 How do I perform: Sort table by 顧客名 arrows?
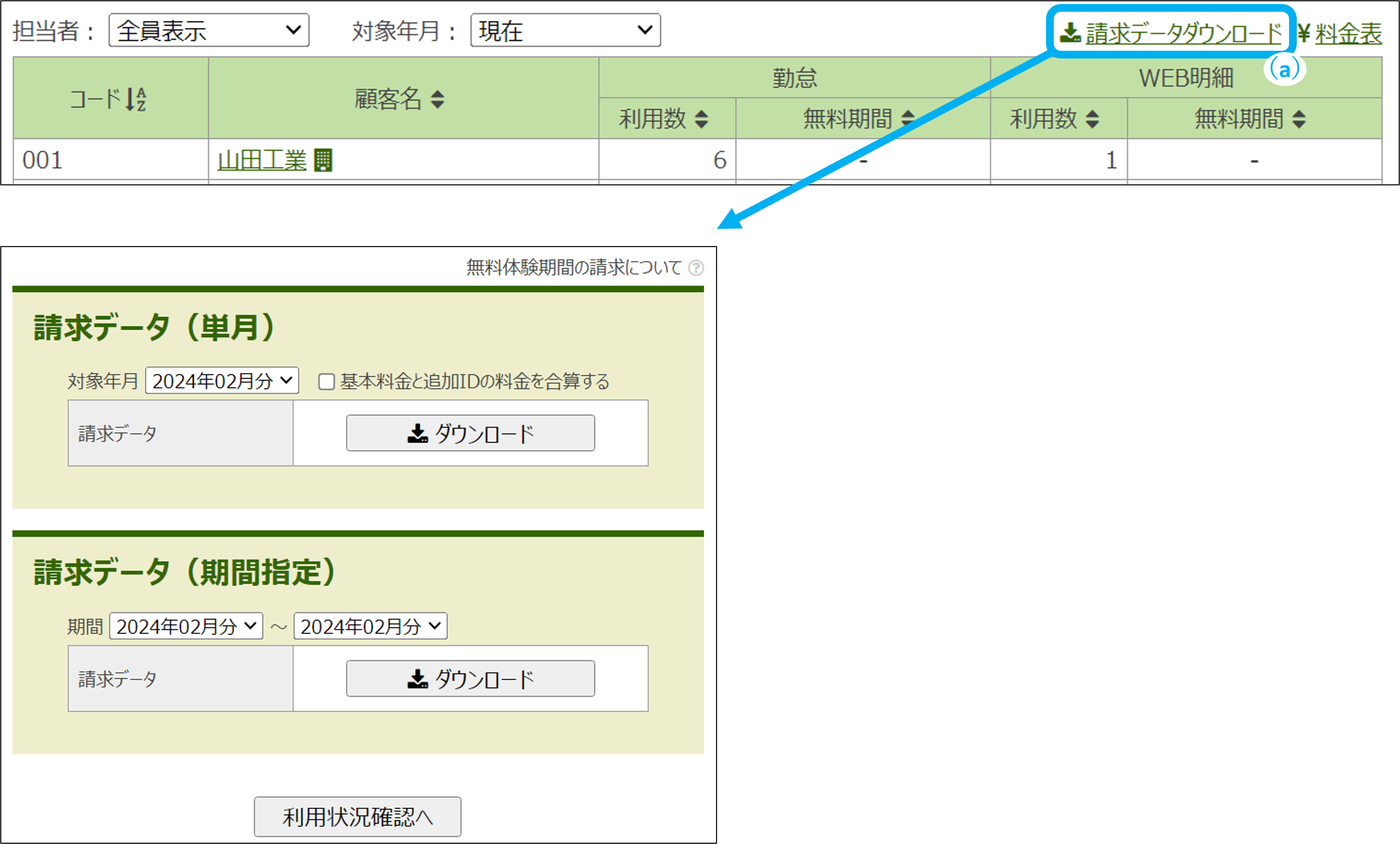(437, 100)
